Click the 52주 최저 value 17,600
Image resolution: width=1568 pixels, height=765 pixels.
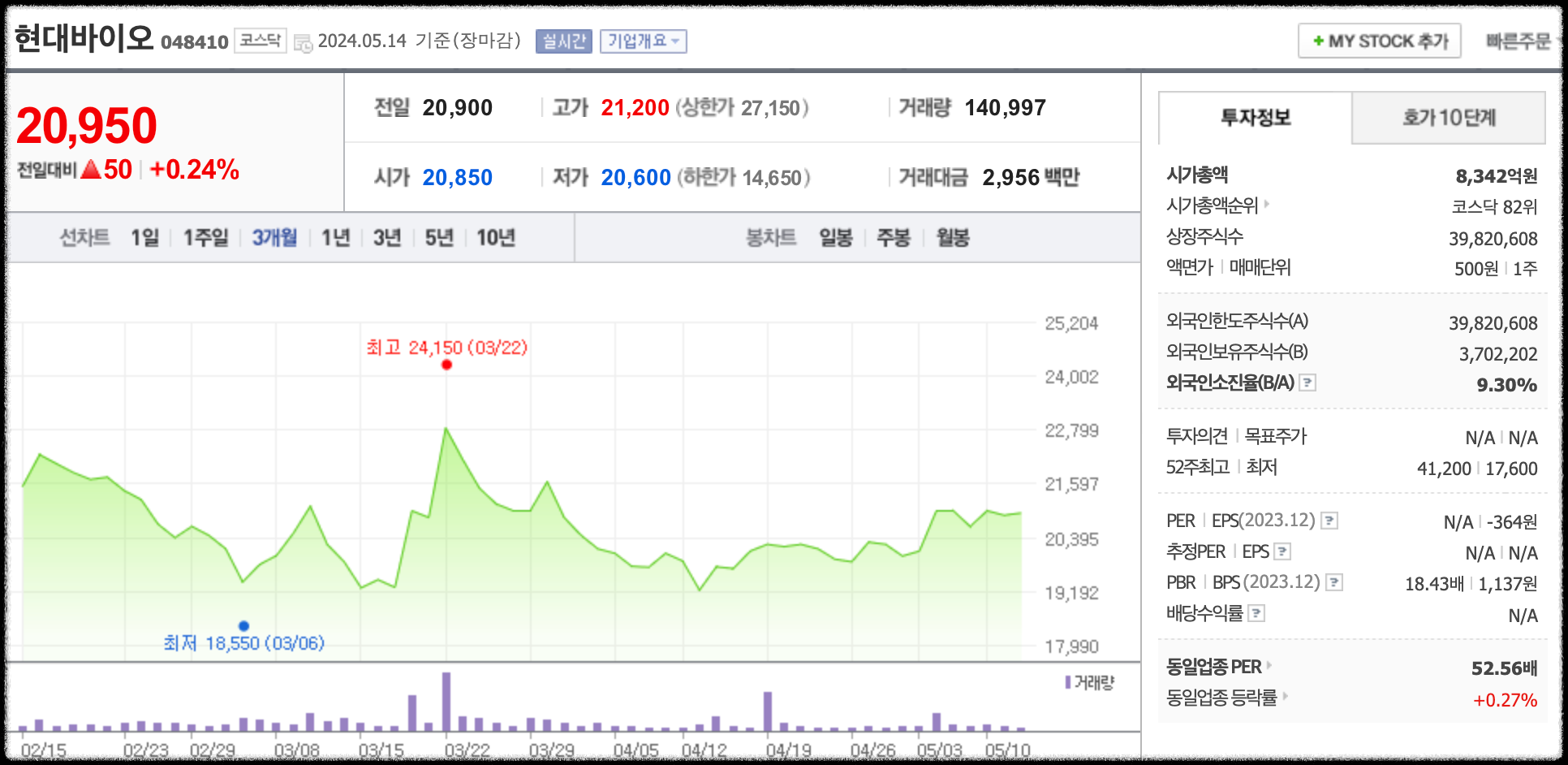[x=1512, y=469]
